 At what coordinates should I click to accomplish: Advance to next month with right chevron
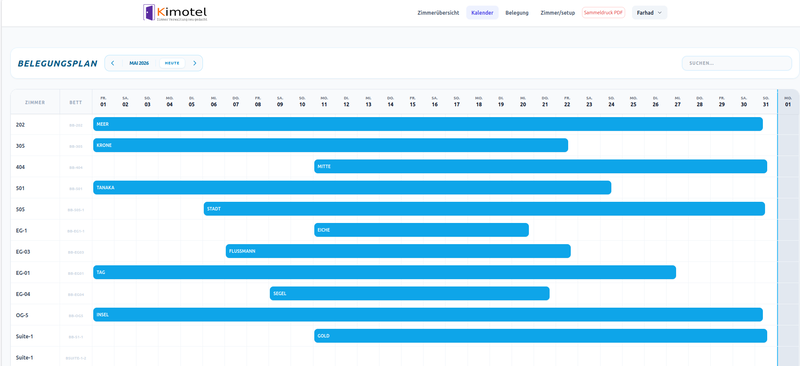[x=194, y=63]
